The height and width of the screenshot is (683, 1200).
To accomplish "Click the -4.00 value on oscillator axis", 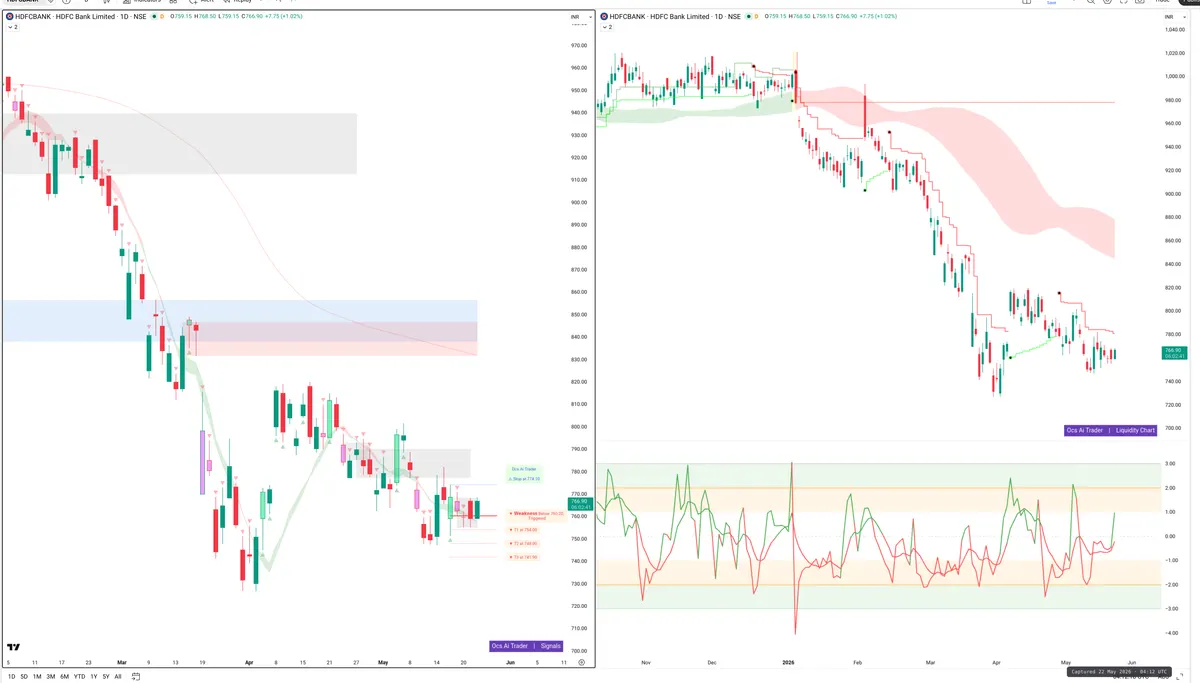I will (1170, 633).
